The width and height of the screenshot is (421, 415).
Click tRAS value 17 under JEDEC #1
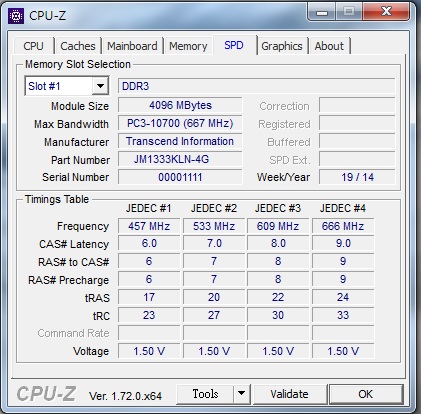(x=149, y=297)
